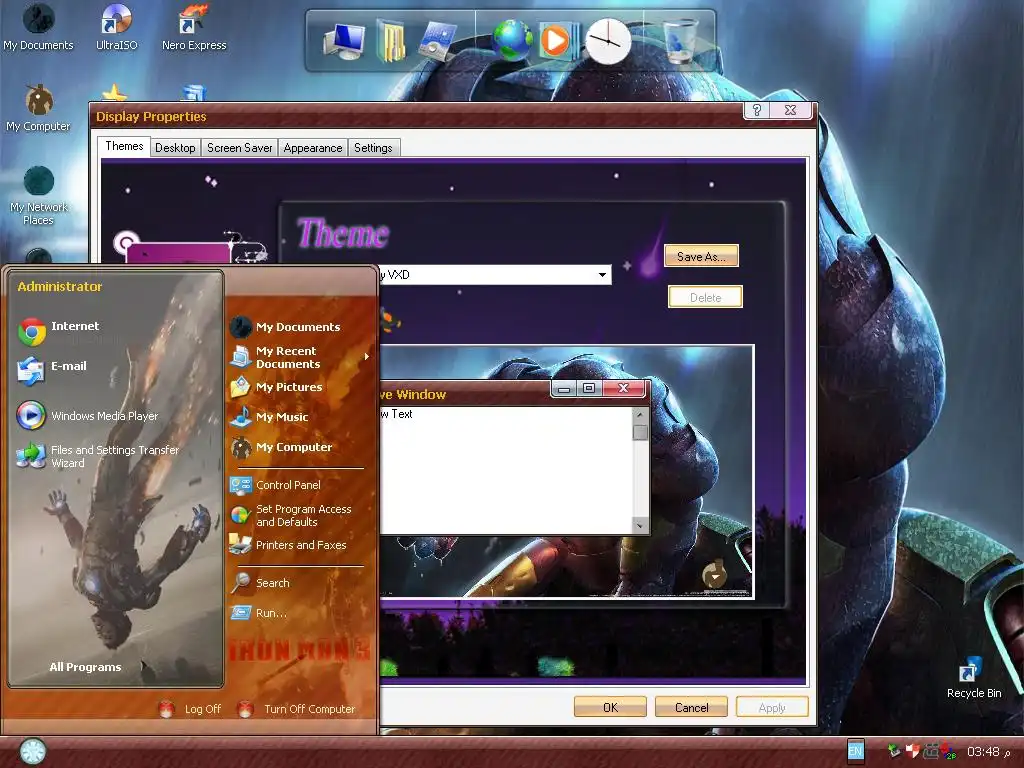Open Files and Settings Transfer Wizard

tap(98, 456)
